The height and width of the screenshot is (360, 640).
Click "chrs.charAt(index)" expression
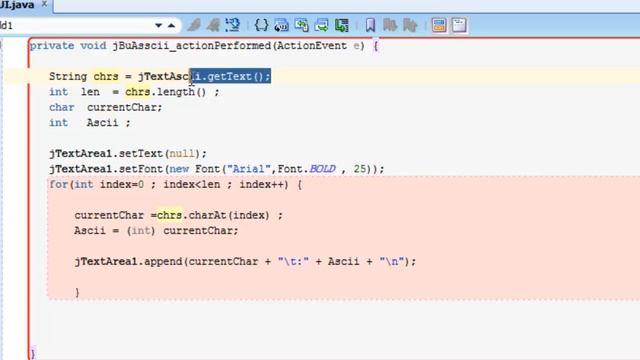coord(213,215)
